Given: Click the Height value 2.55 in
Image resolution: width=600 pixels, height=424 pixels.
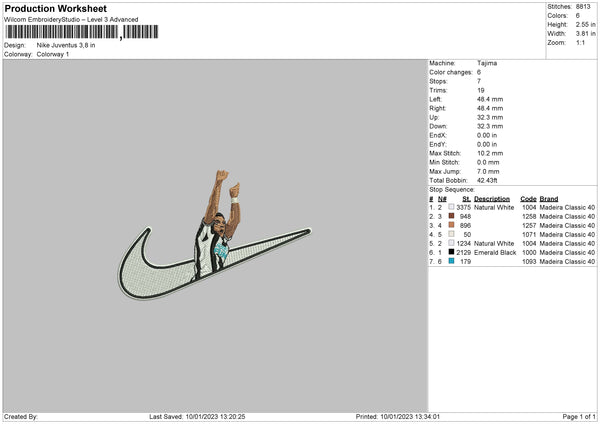Looking at the screenshot, I should pyautogui.click(x=585, y=24).
